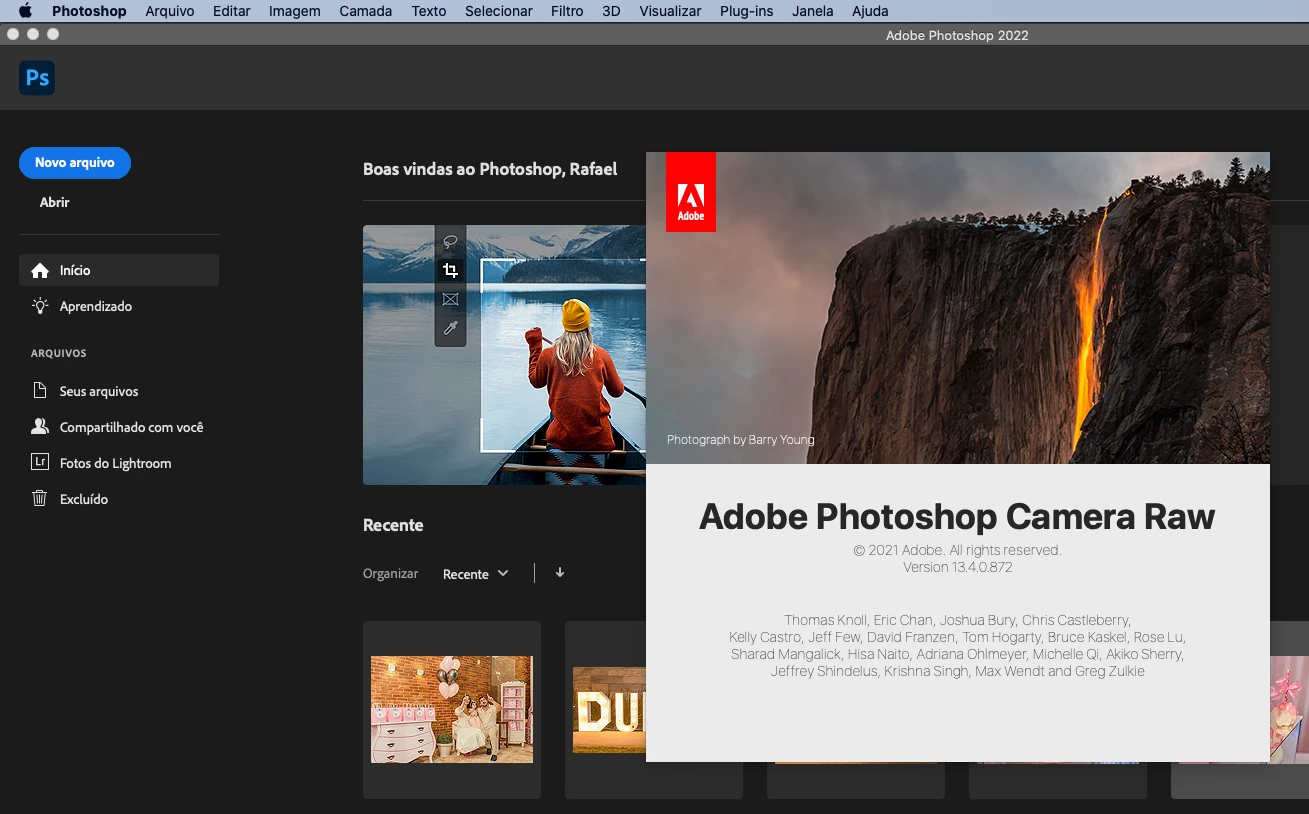Select the Frame tool in the welcome banner
The width and height of the screenshot is (1309, 814).
[x=450, y=299]
